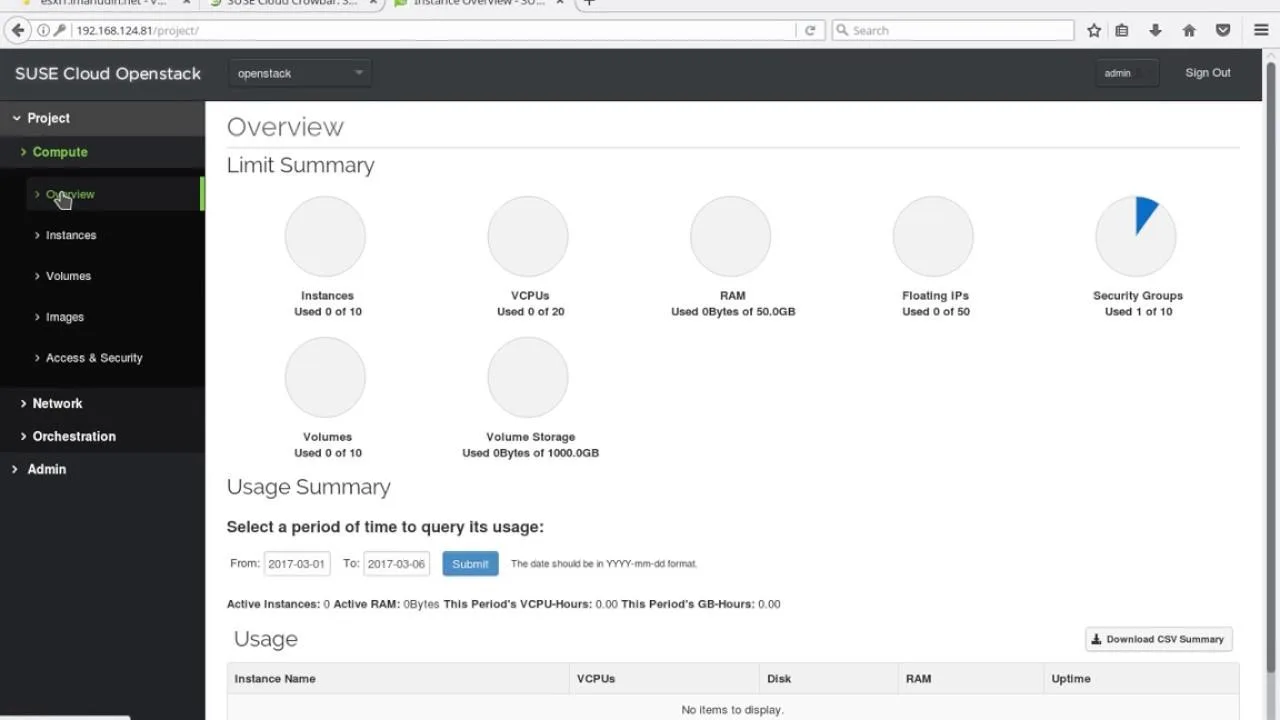Image resolution: width=1280 pixels, height=720 pixels.
Task: Switch to the Instance Overview tab
Action: [480, 3]
